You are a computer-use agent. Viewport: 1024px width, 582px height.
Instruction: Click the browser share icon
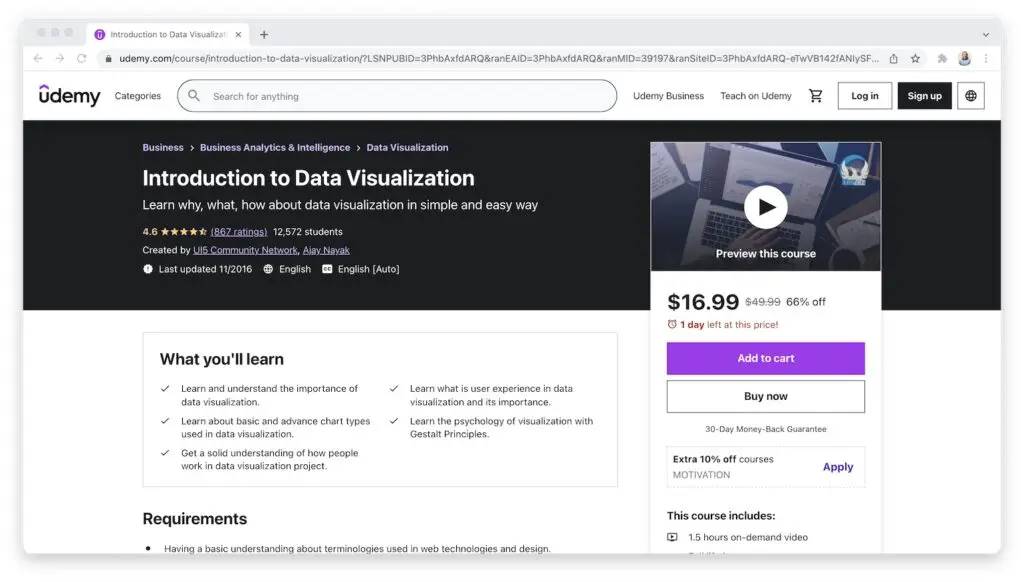coord(893,58)
